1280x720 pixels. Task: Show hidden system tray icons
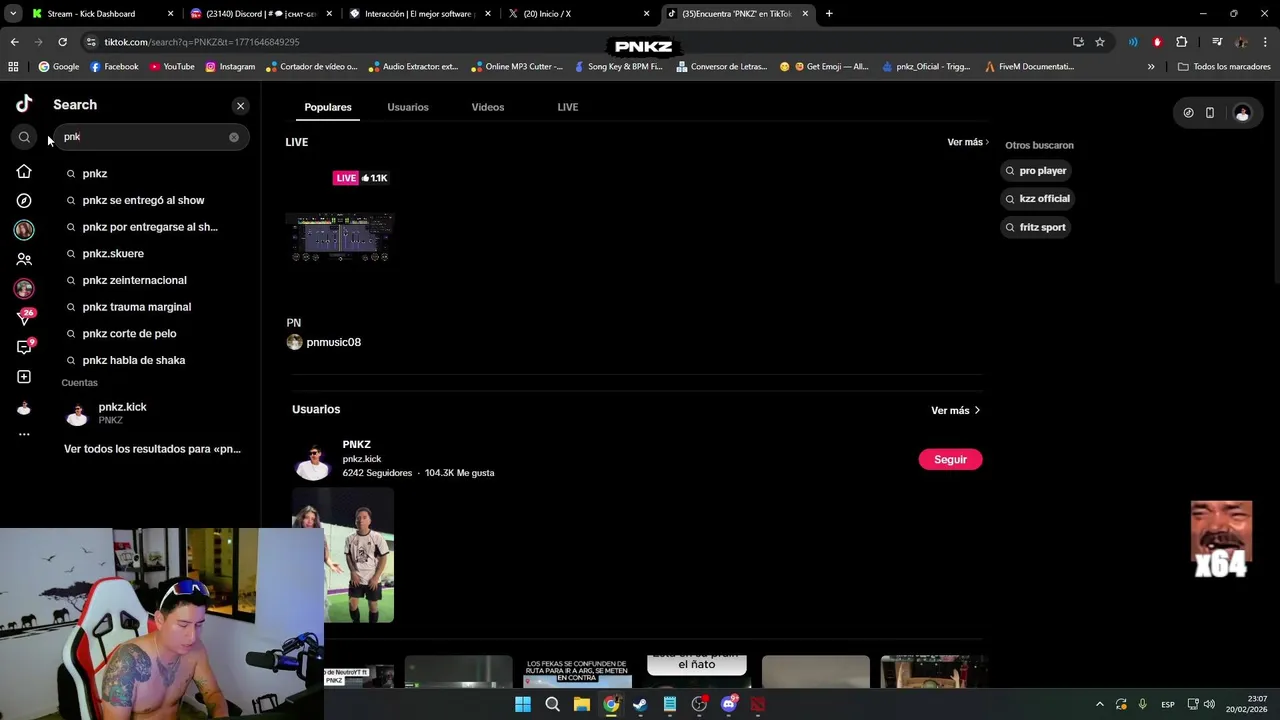coord(1099,704)
